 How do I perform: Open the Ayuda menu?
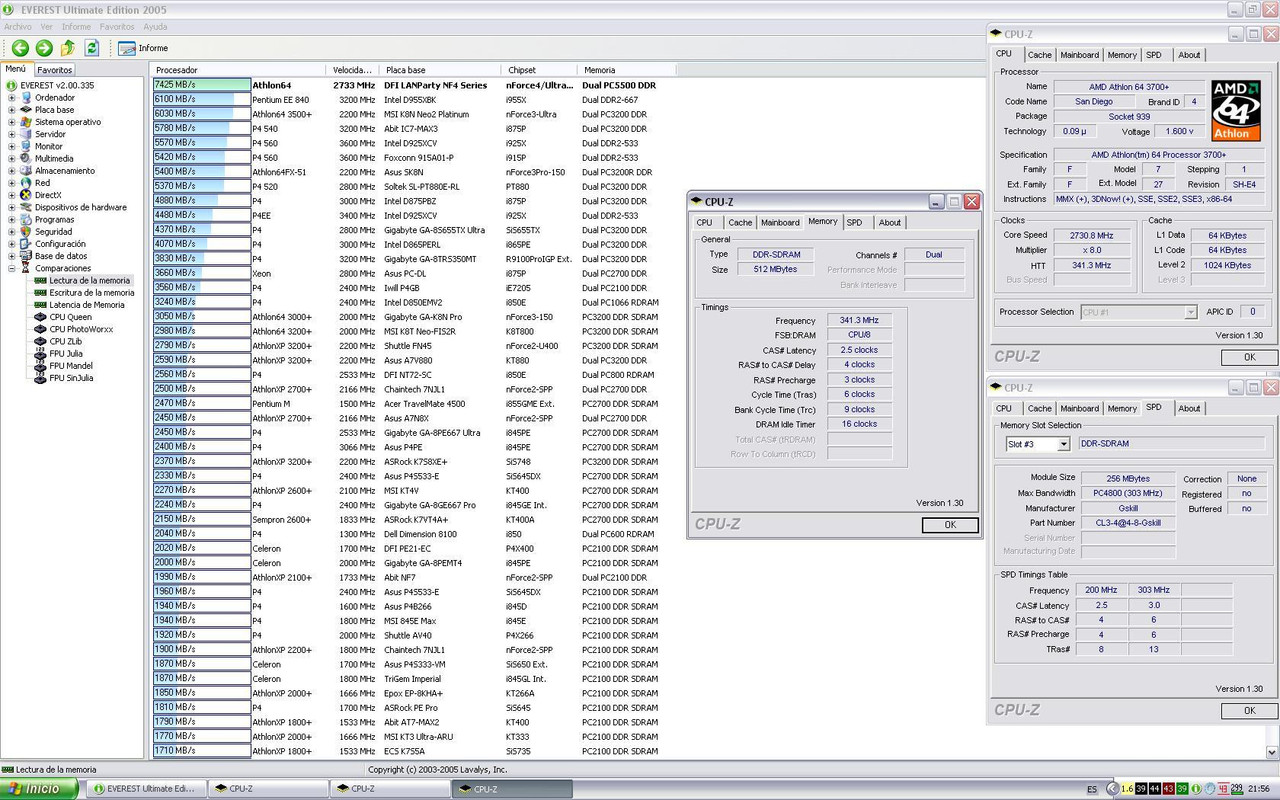tap(155, 27)
